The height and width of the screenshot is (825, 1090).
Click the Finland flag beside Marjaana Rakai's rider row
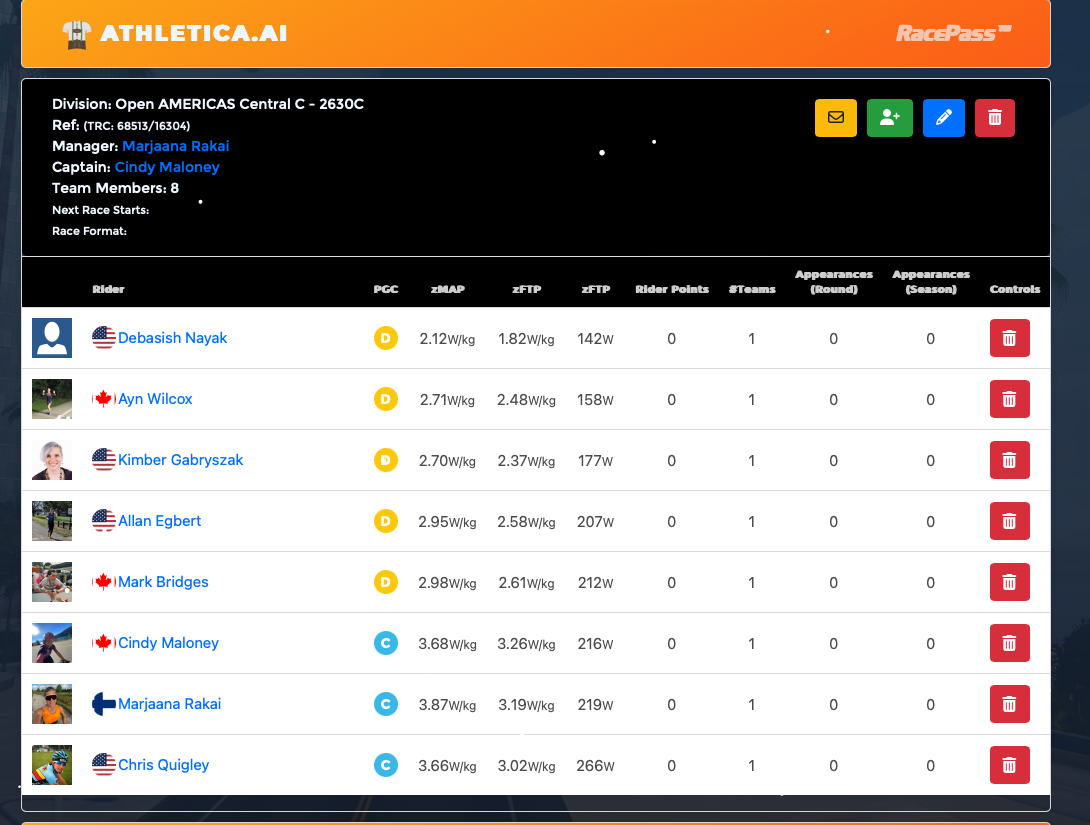tap(104, 704)
